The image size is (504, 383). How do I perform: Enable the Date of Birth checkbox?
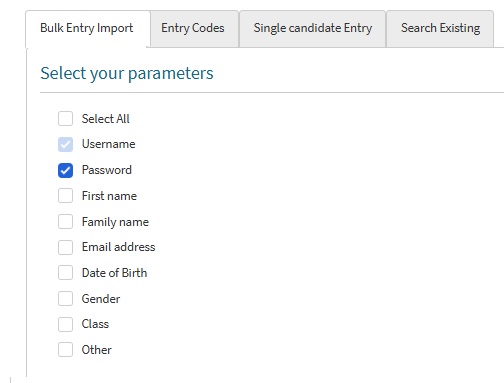point(65,273)
